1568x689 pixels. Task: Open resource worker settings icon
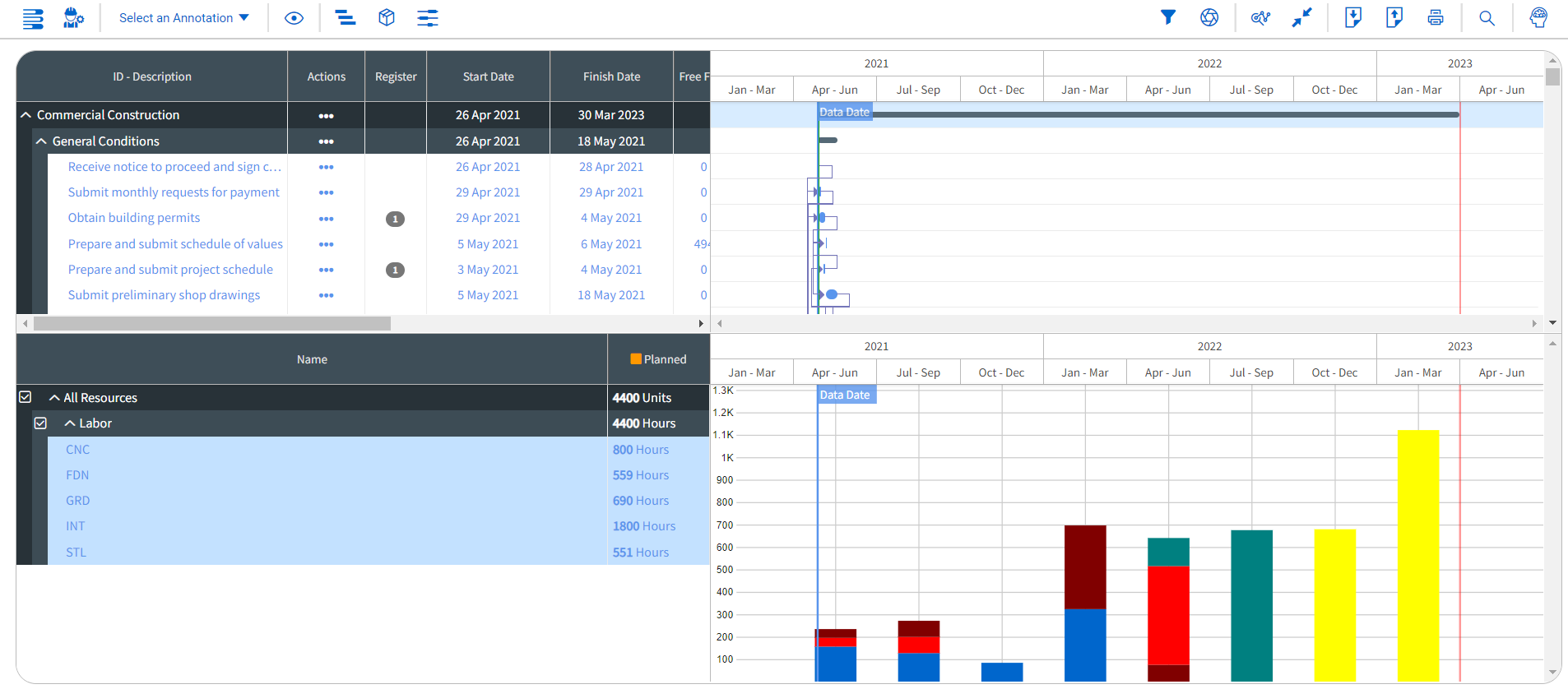[x=73, y=17]
